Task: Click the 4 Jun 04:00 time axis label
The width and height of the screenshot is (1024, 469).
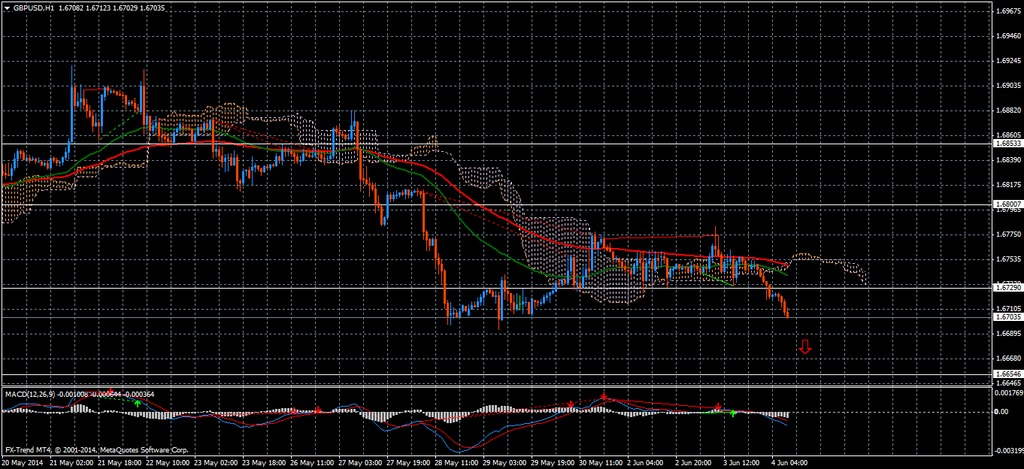Action: (788, 463)
